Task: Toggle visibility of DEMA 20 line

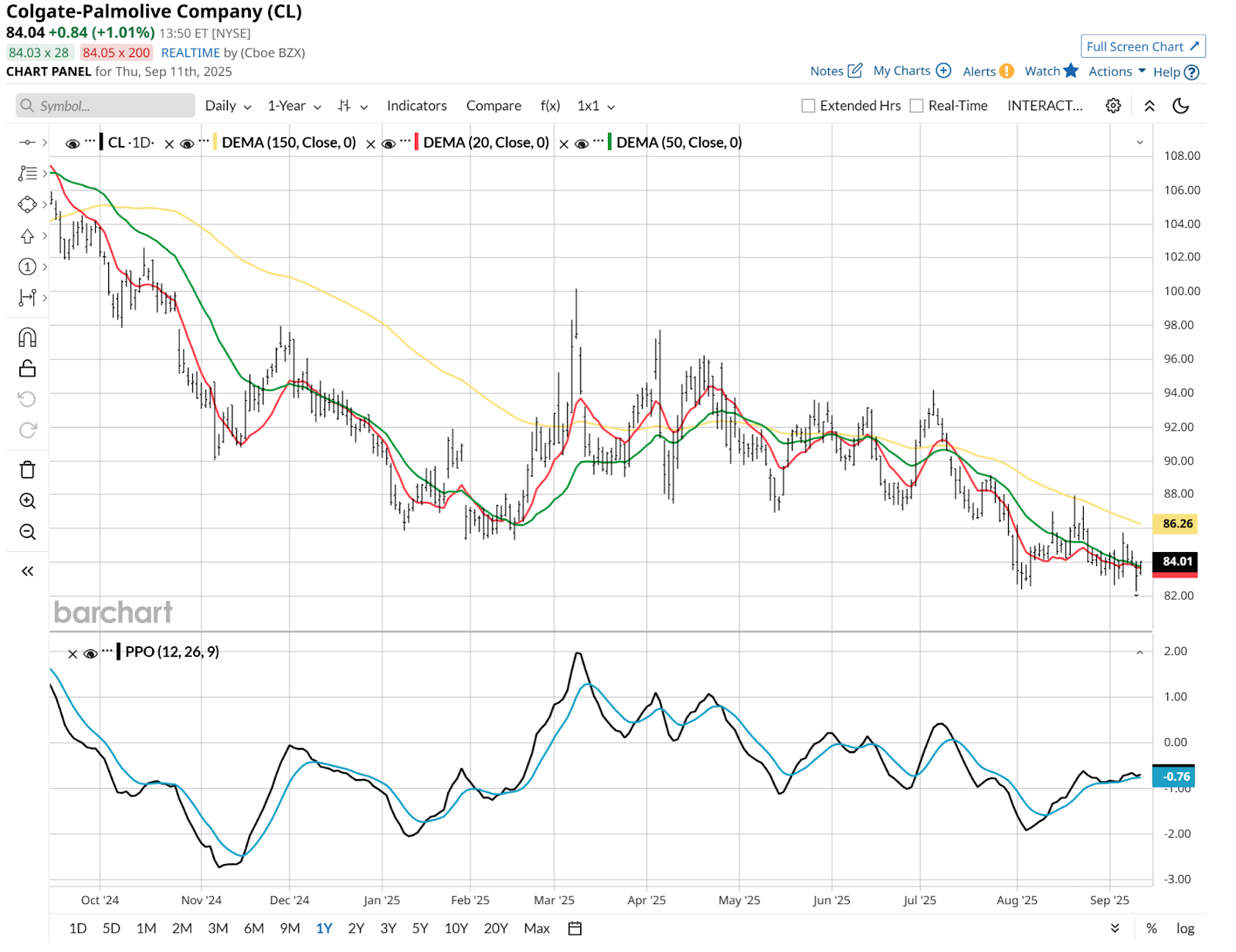Action: click(389, 144)
